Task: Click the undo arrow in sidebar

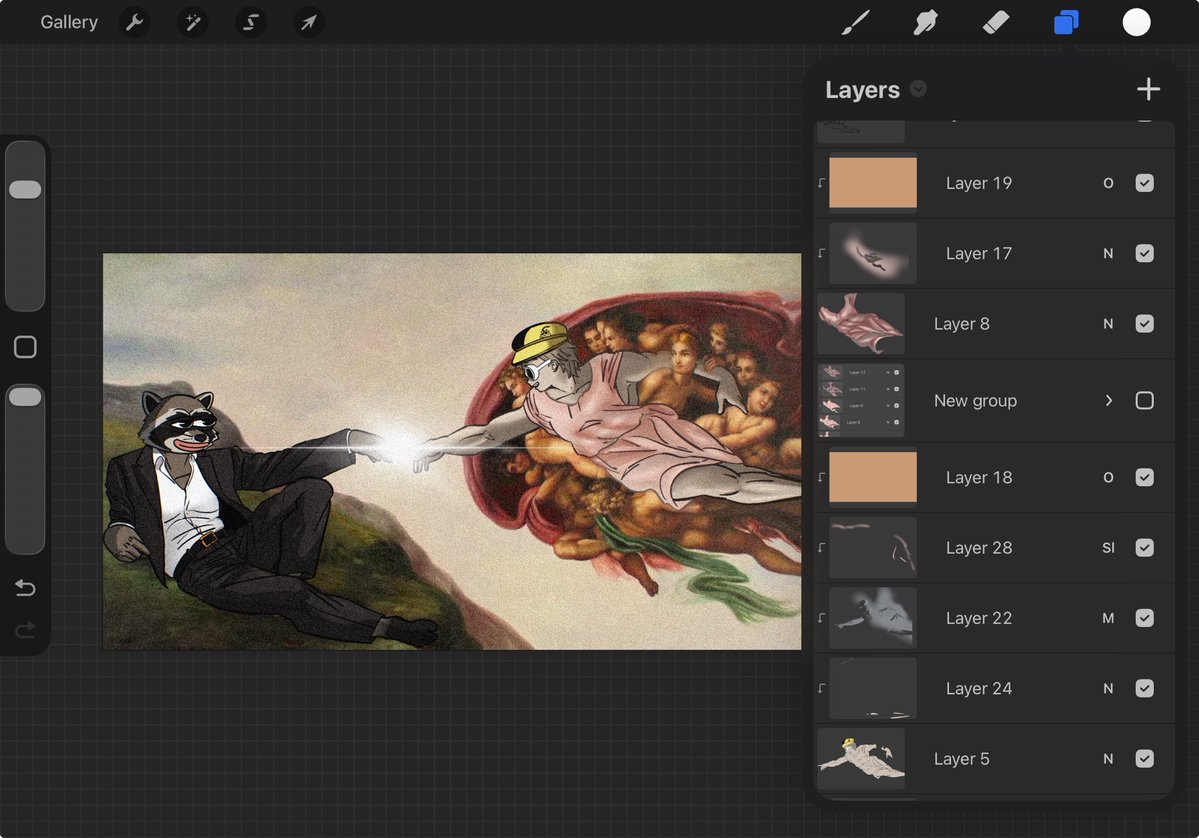Action: pos(25,587)
